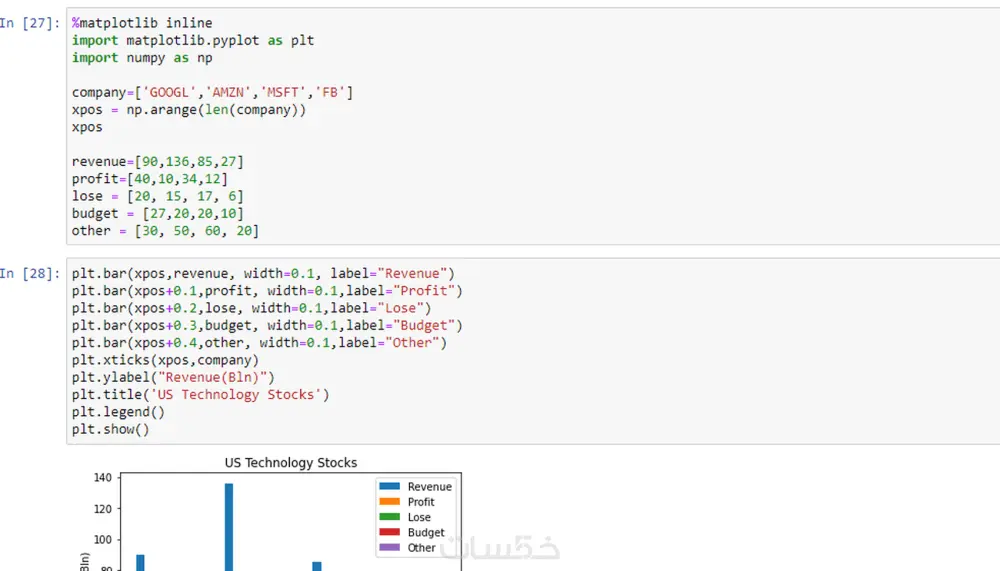Click the plt.xticks code line
Viewport: 1000px width, 571px height.
pos(165,360)
